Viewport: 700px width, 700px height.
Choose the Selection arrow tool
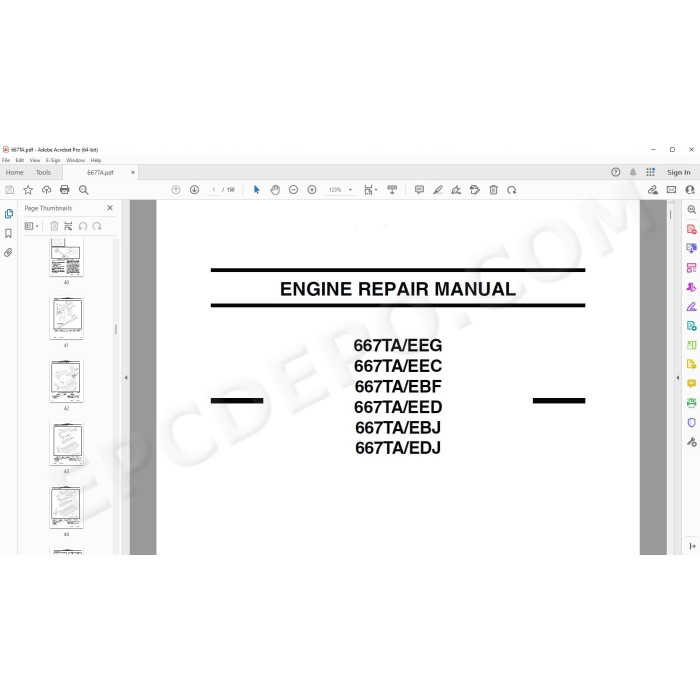(256, 190)
